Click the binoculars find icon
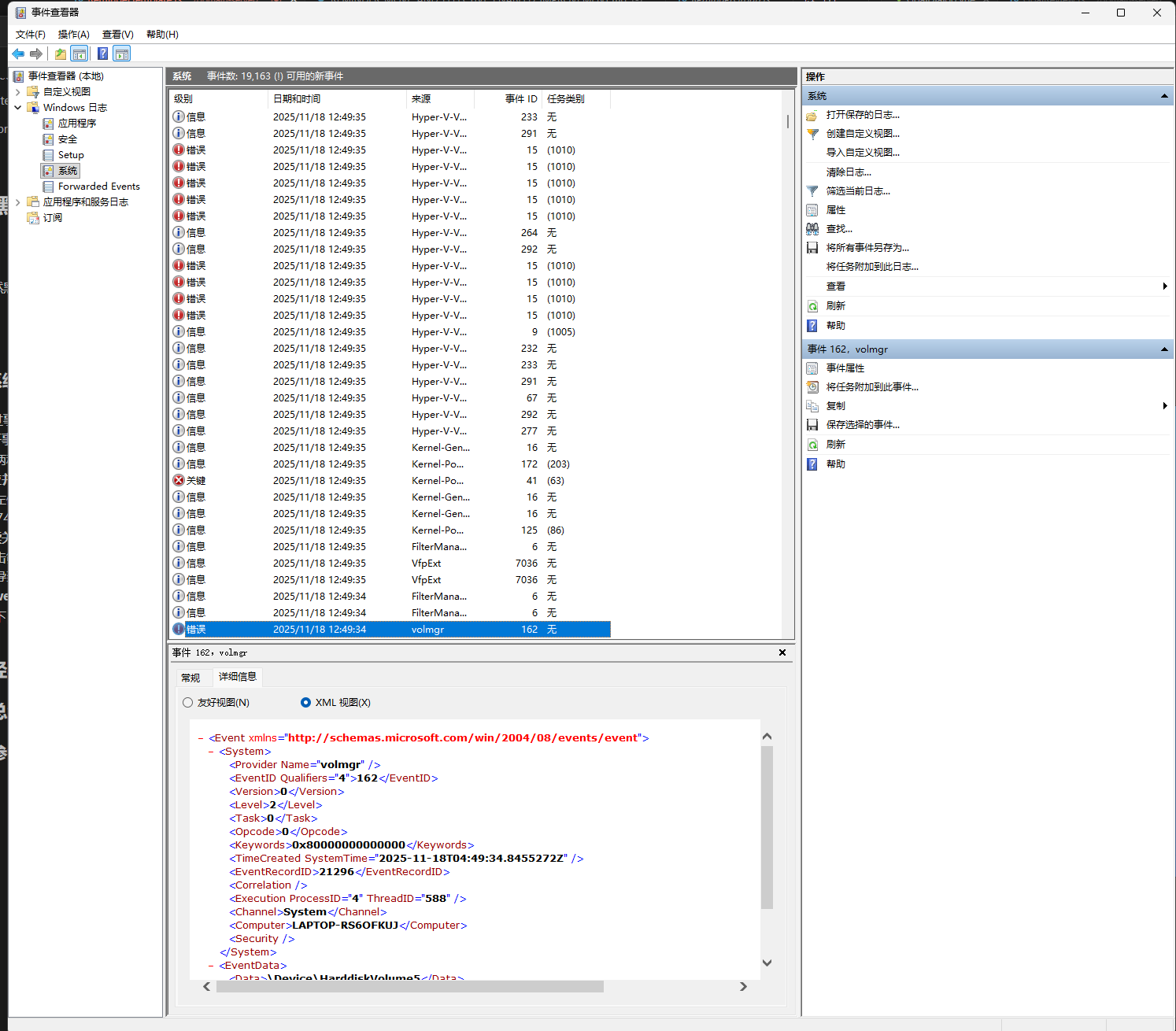Image resolution: width=1176 pixels, height=1031 pixels. coord(812,229)
